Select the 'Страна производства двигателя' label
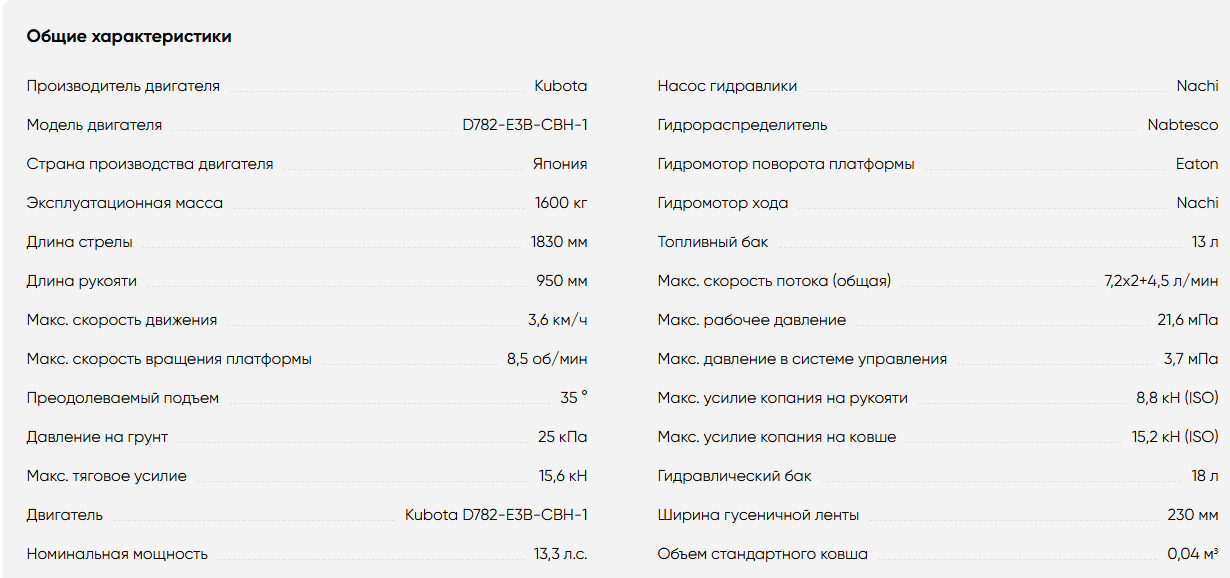Screen dimensions: 1230x578 [150, 164]
